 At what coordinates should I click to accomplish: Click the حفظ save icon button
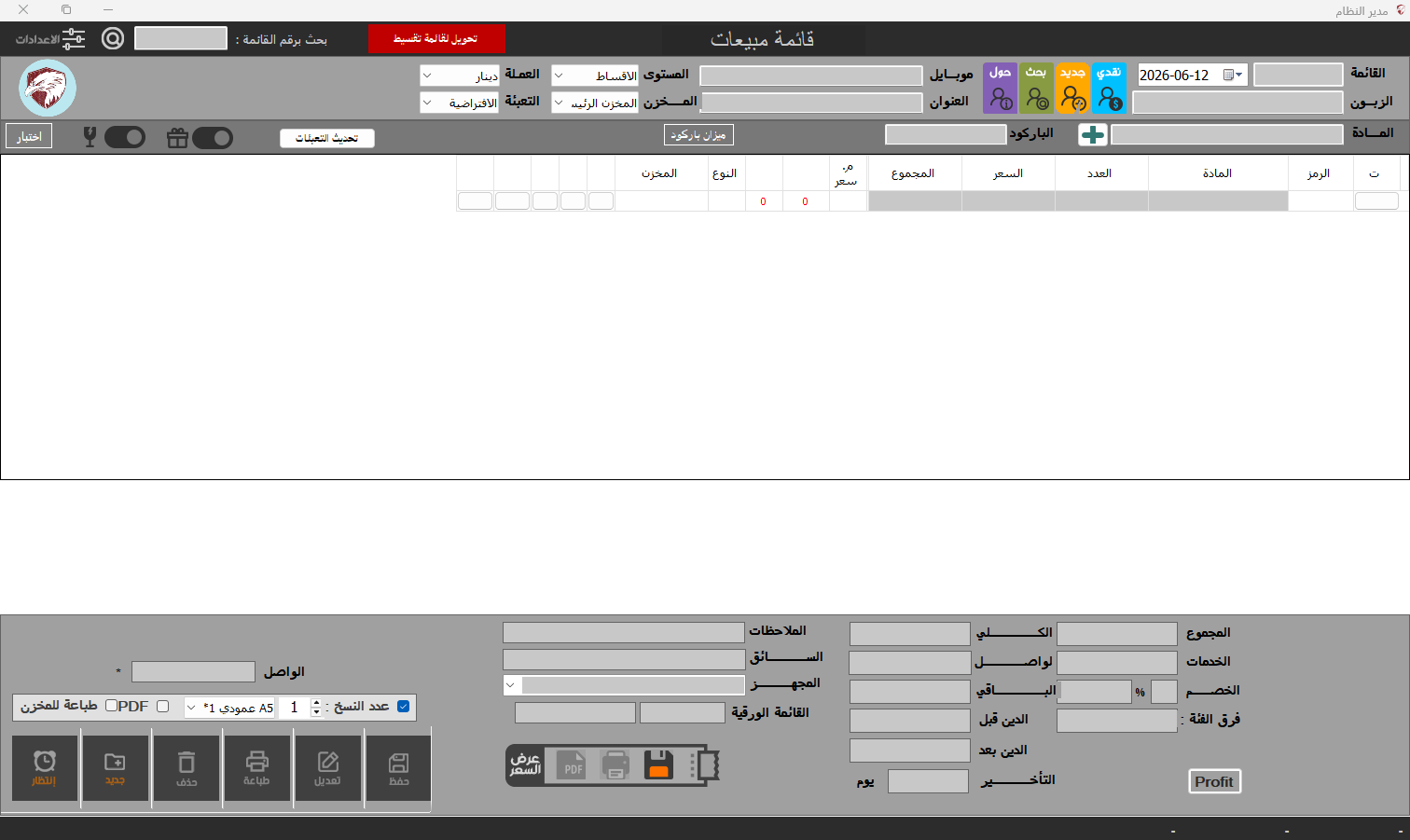click(398, 768)
